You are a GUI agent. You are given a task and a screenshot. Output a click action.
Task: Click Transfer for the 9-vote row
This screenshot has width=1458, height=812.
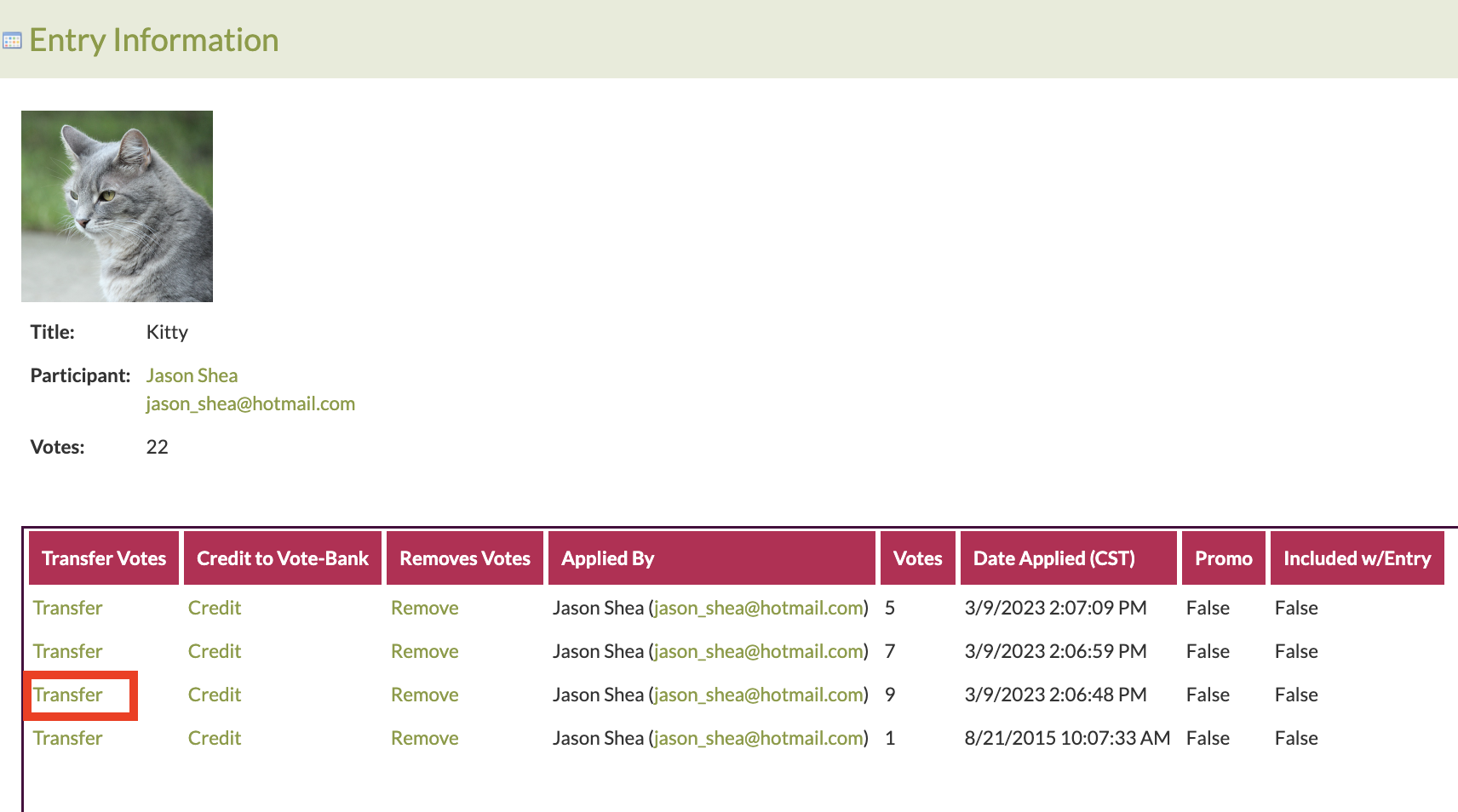click(67, 695)
